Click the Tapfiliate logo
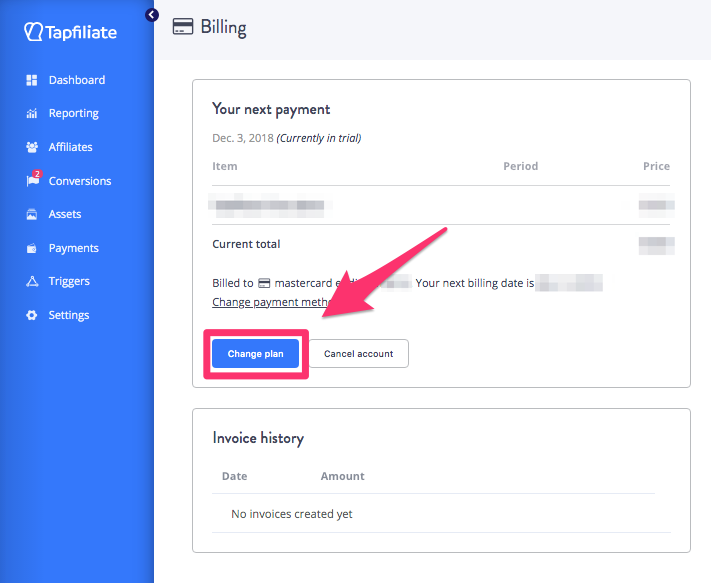 pyautogui.click(x=70, y=32)
